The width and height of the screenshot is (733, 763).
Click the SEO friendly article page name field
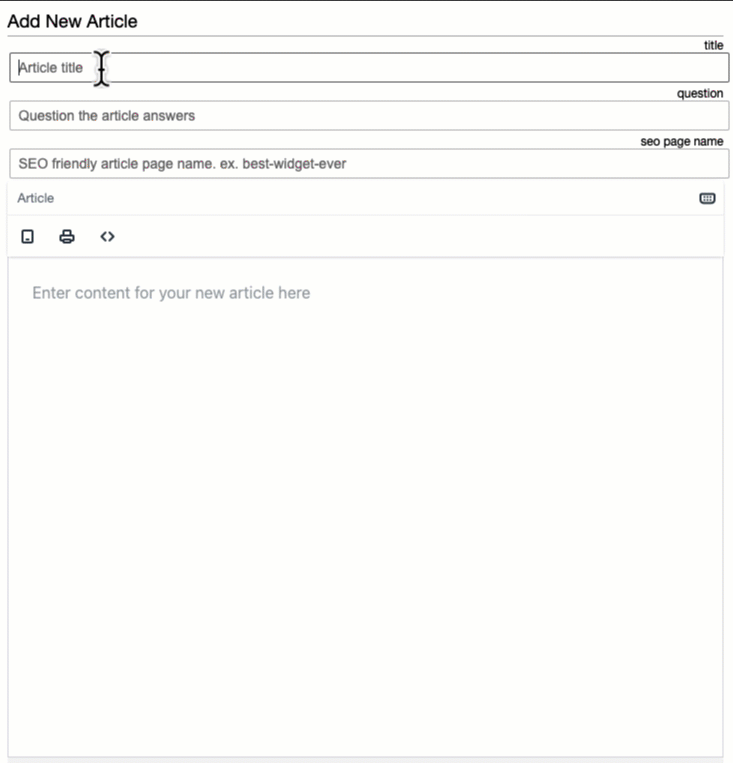[300, 164]
